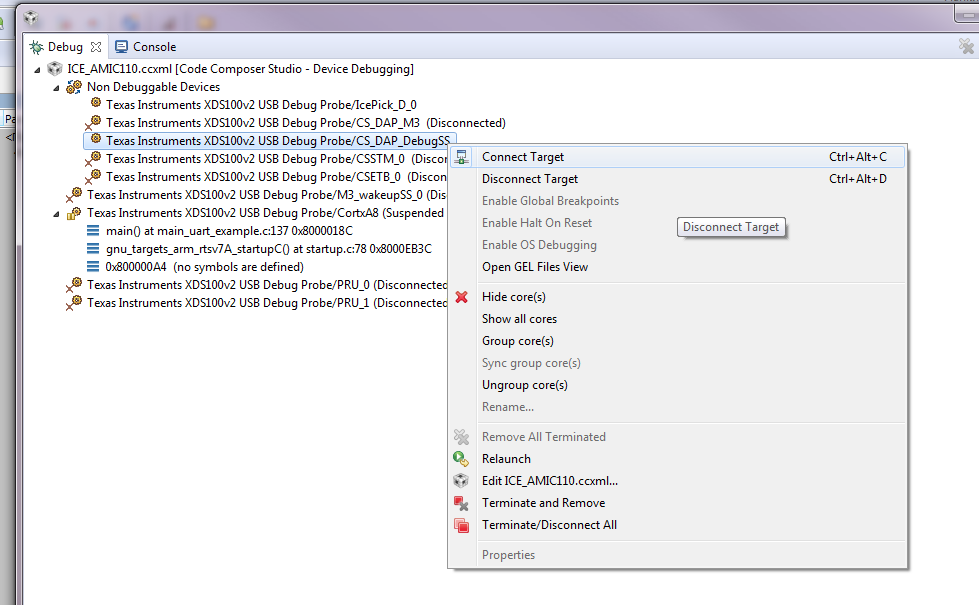
Task: Click the M3_wakeupSS_0 device icon
Action: click(x=74, y=195)
